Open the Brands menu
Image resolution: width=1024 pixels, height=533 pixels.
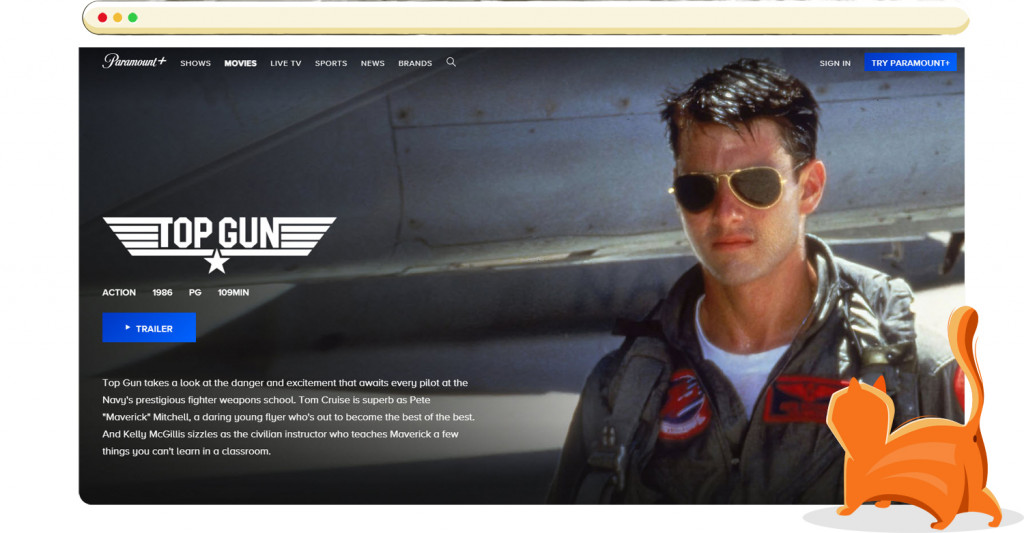pyautogui.click(x=415, y=63)
